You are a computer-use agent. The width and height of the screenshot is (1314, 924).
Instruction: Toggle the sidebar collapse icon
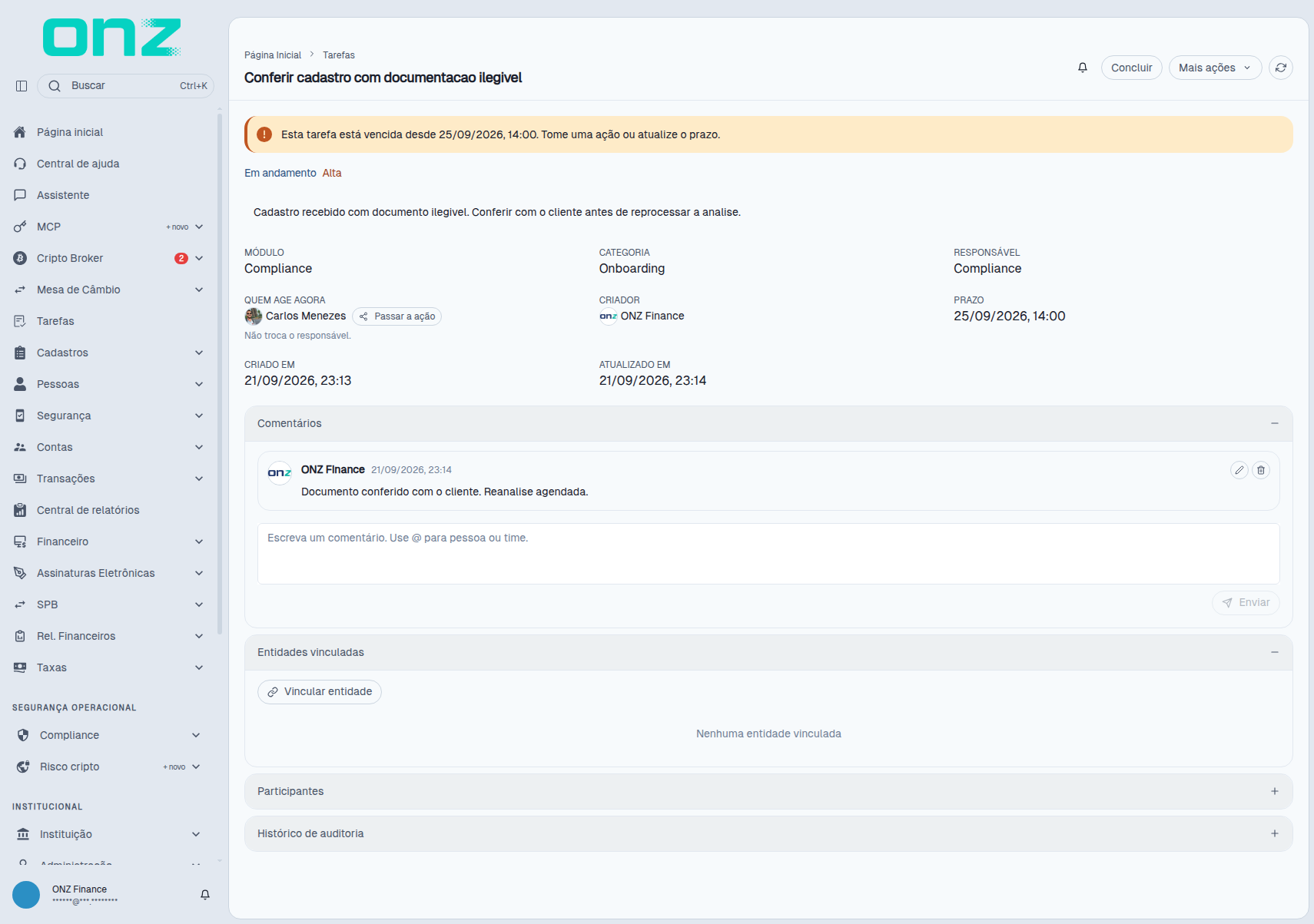coord(22,86)
